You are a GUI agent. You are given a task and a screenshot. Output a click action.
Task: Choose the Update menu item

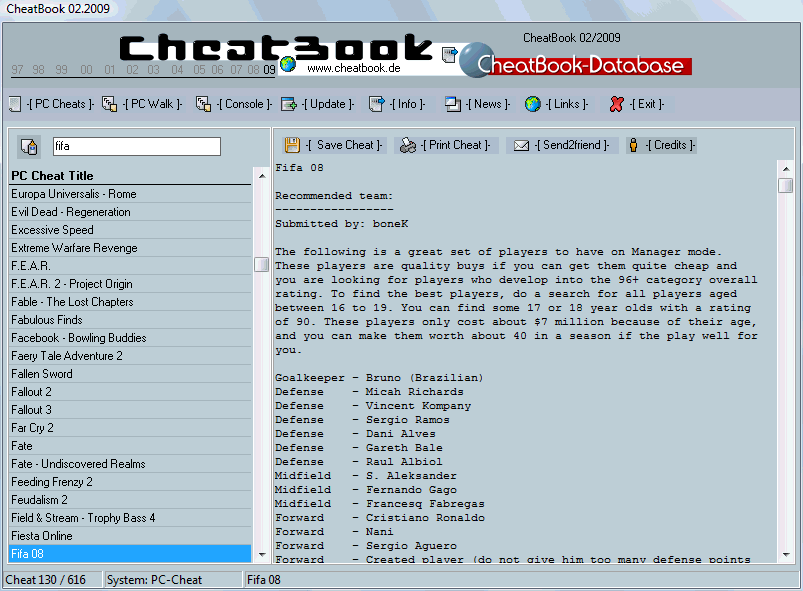tap(328, 104)
